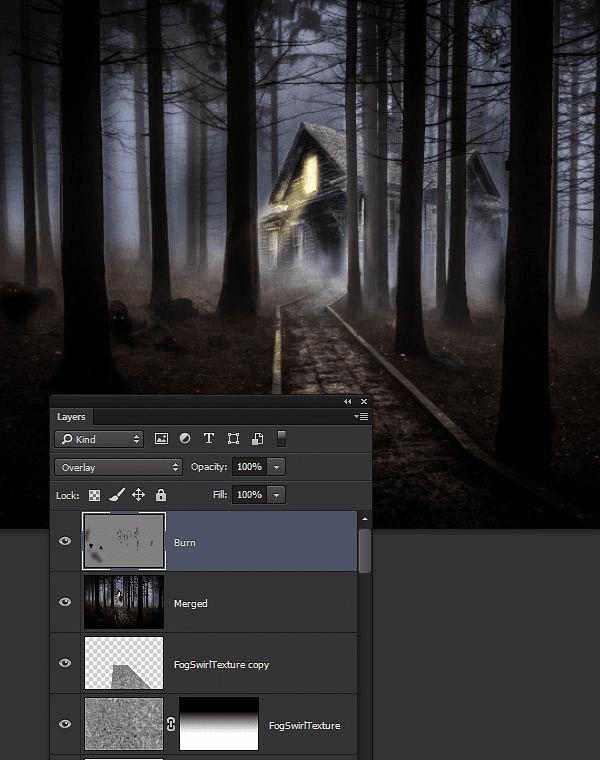Switch to the Layers tab
600x760 pixels.
(71, 417)
